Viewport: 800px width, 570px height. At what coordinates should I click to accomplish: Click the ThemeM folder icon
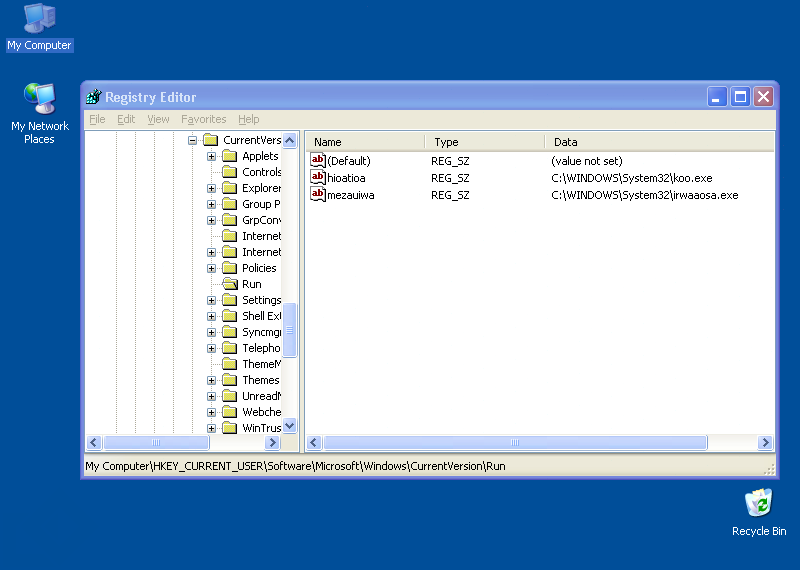[x=230, y=364]
